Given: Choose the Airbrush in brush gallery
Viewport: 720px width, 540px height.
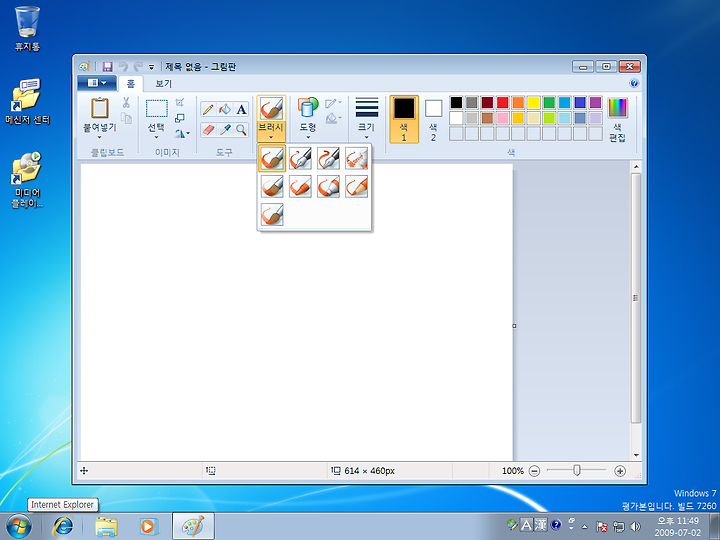Looking at the screenshot, I should (x=356, y=158).
